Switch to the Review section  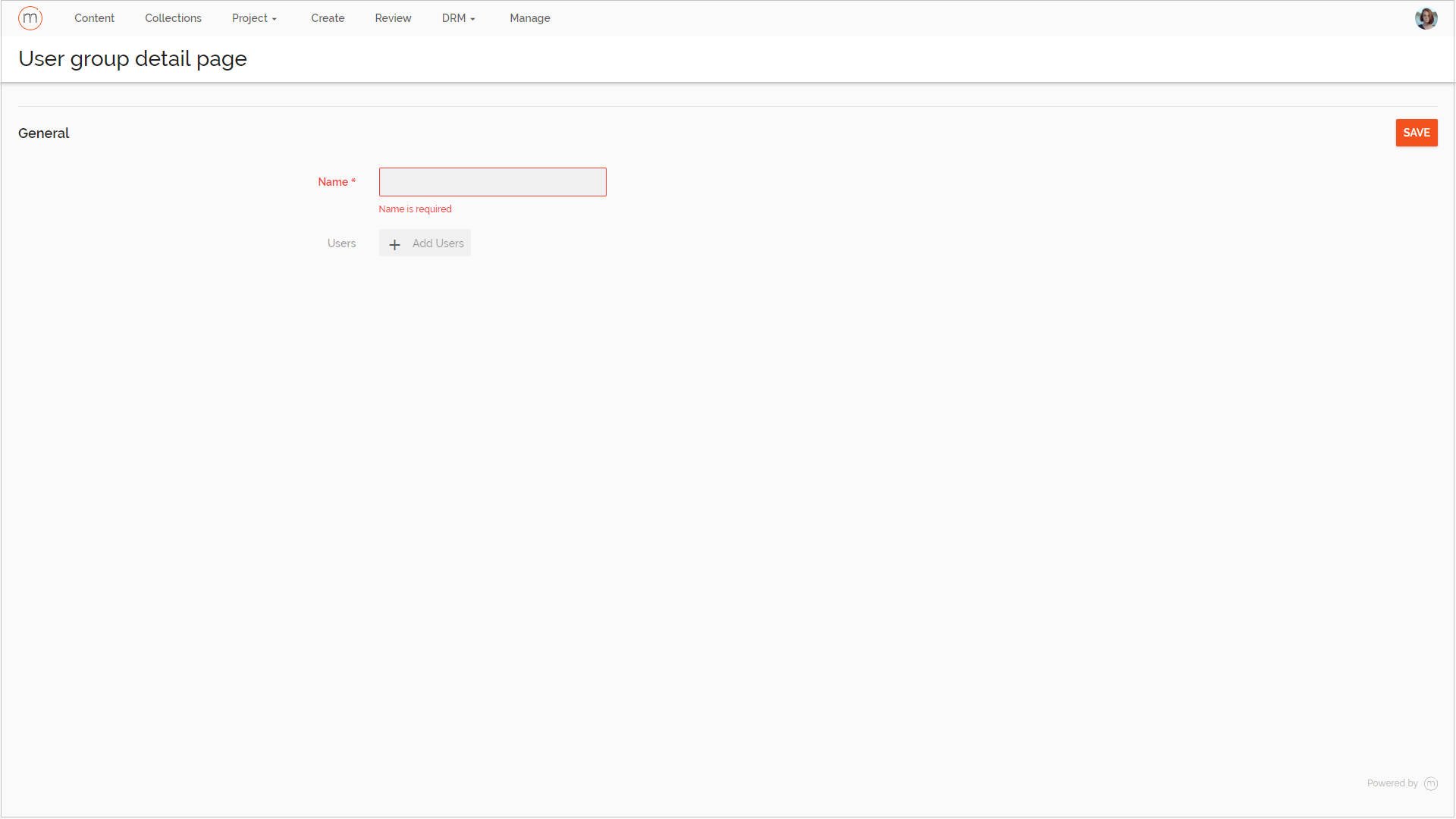393,18
